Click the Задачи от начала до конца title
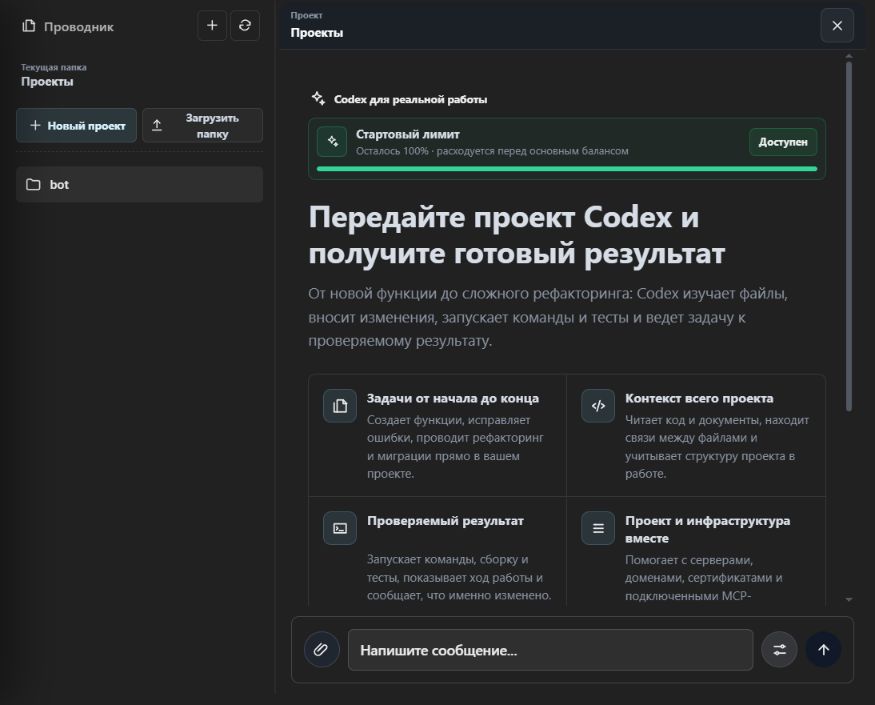Screen dimensions: 875x705 pyautogui.click(x=453, y=399)
